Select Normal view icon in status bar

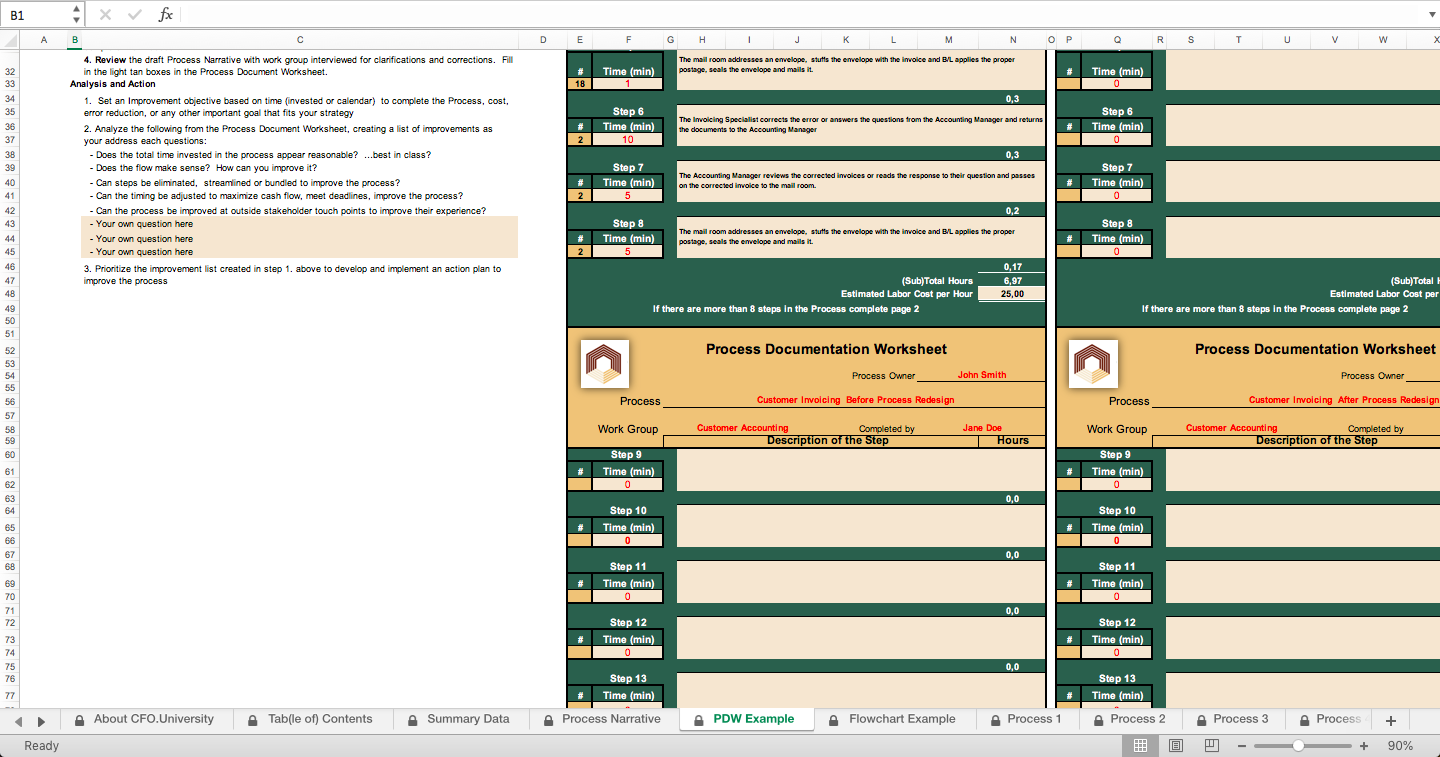tap(1139, 746)
